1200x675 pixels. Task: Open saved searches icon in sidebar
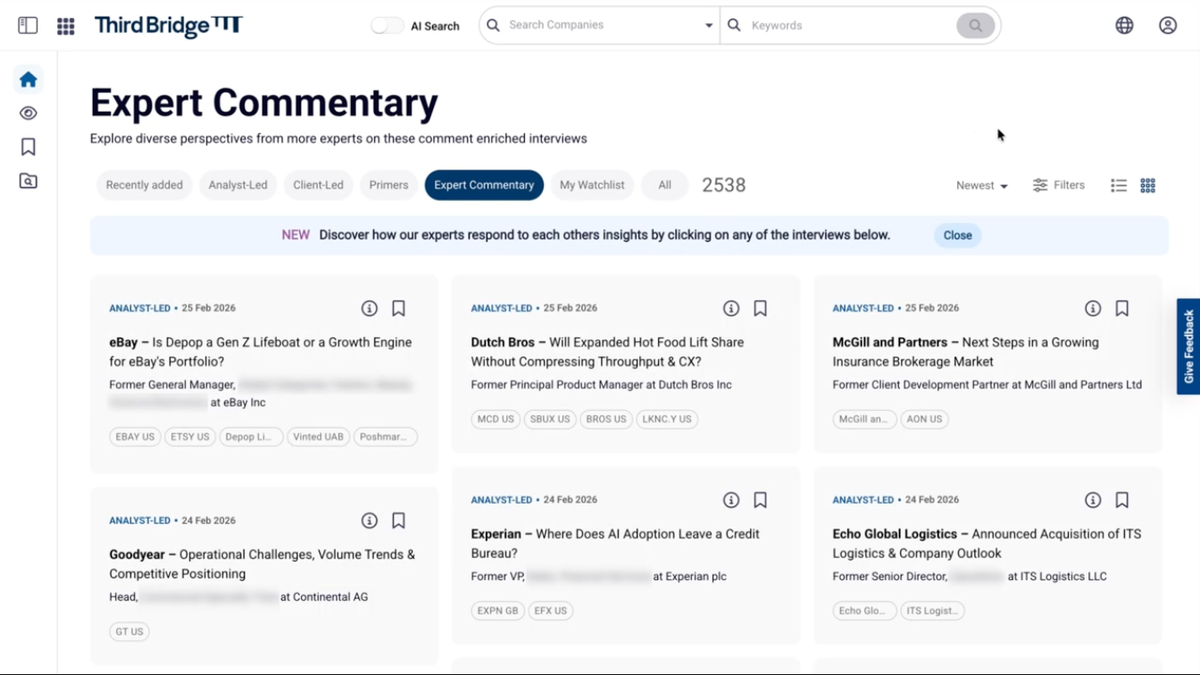27,180
